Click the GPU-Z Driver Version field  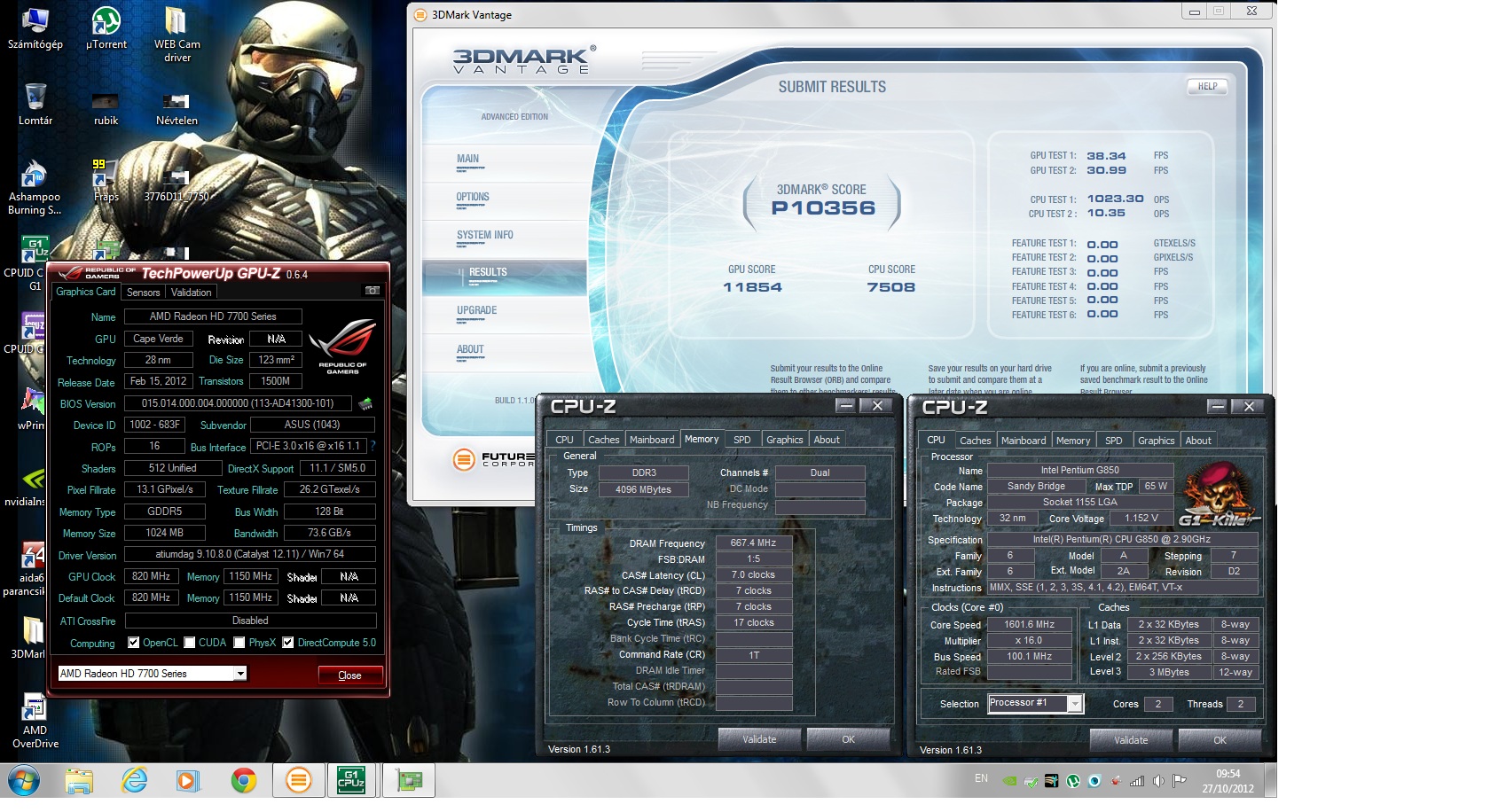tap(249, 555)
